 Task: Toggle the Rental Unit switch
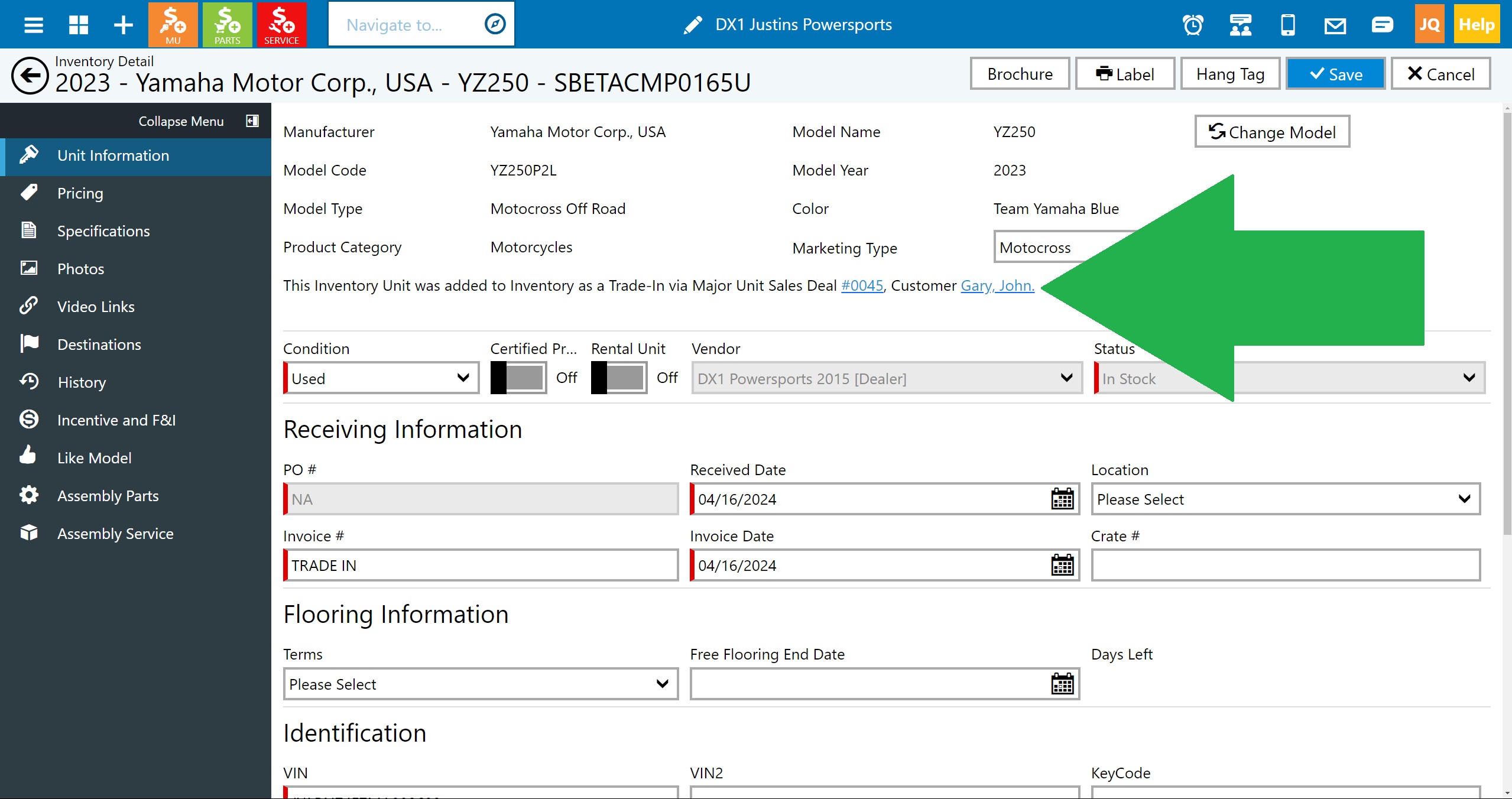point(619,378)
